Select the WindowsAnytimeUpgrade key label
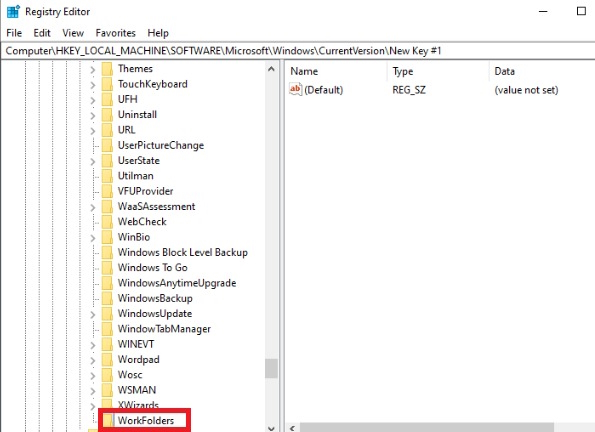 (x=177, y=283)
